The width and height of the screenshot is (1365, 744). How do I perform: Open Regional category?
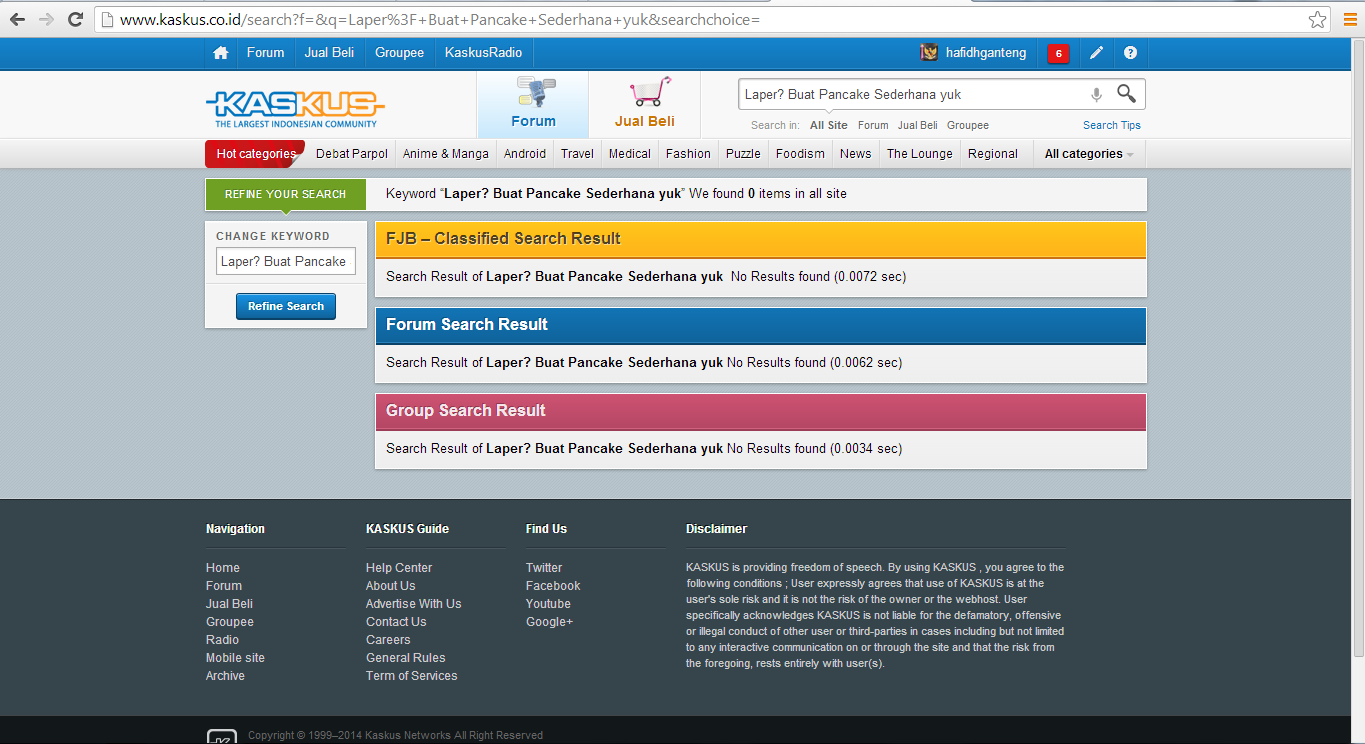pos(993,154)
